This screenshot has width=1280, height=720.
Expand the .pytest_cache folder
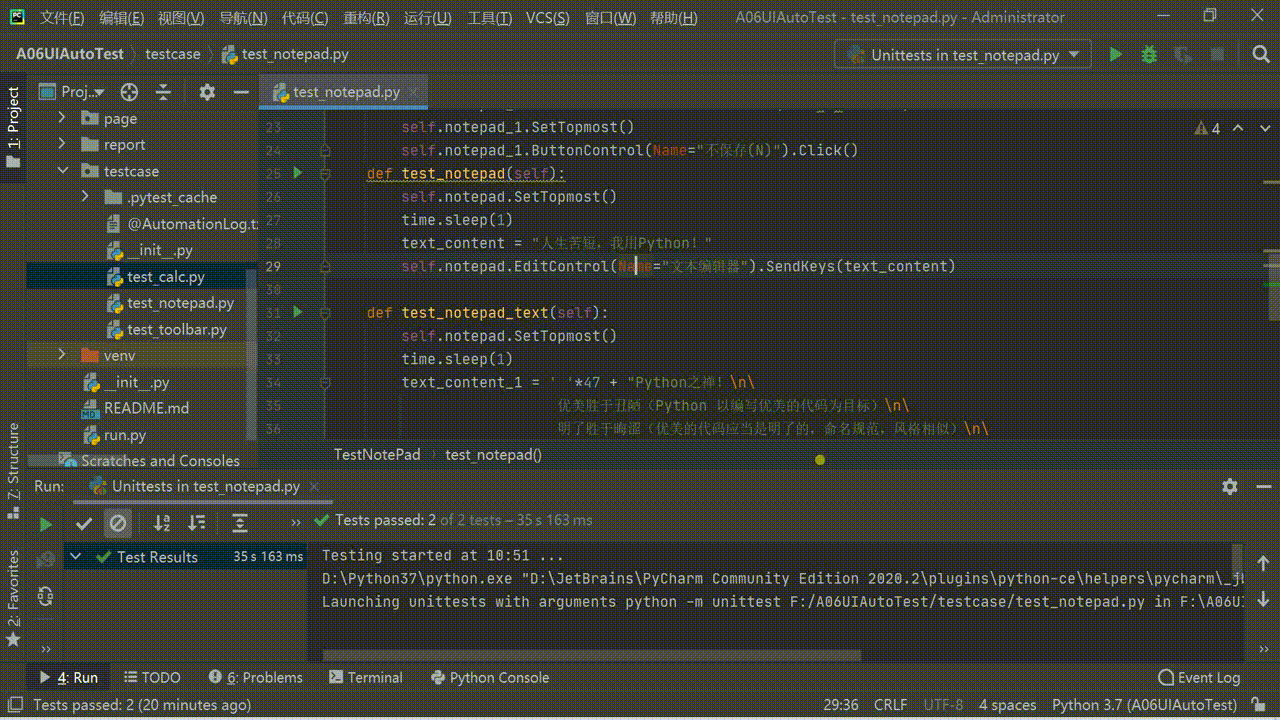tap(86, 197)
